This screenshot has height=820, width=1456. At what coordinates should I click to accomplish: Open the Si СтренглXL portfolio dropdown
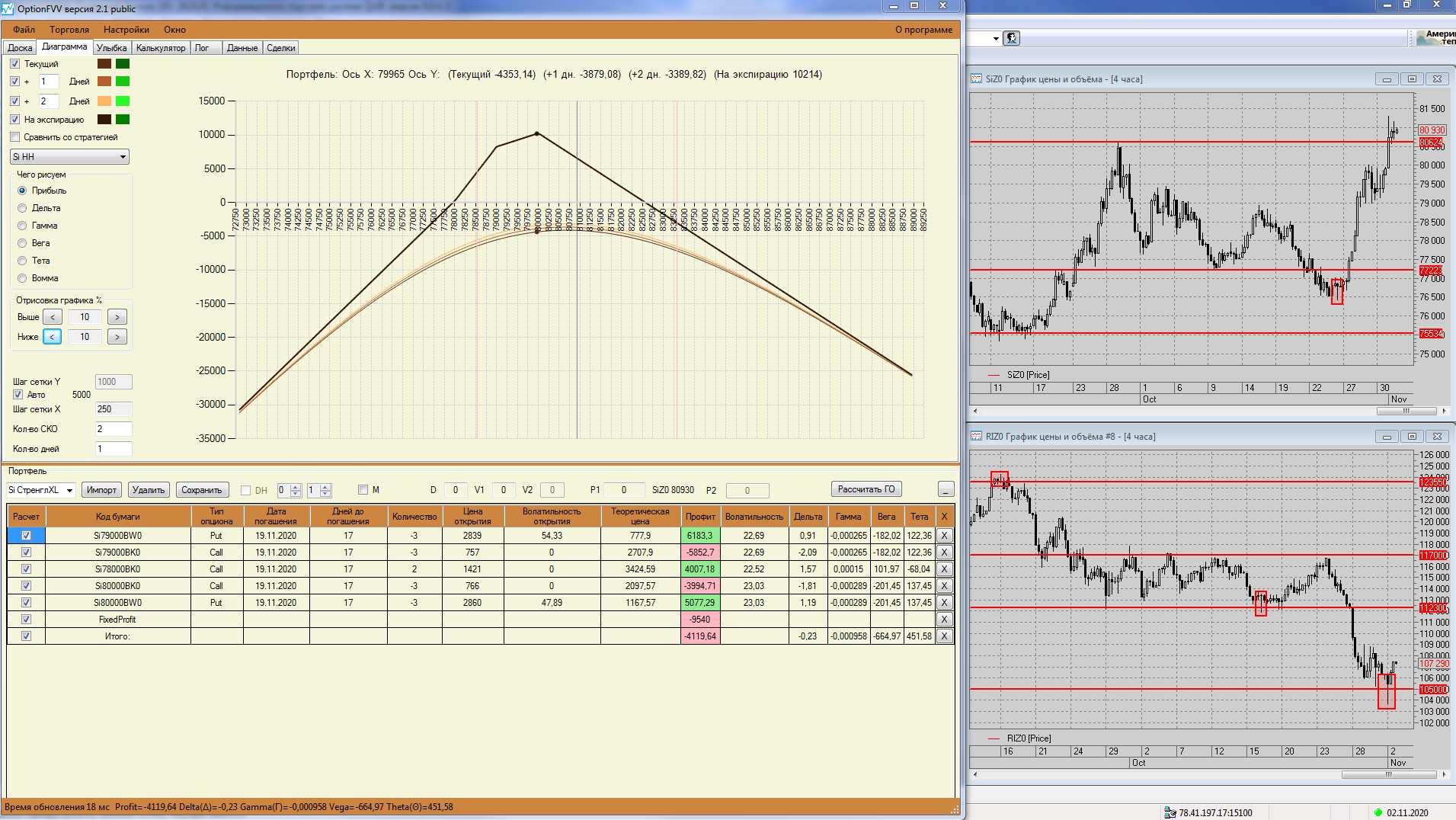[x=40, y=490]
